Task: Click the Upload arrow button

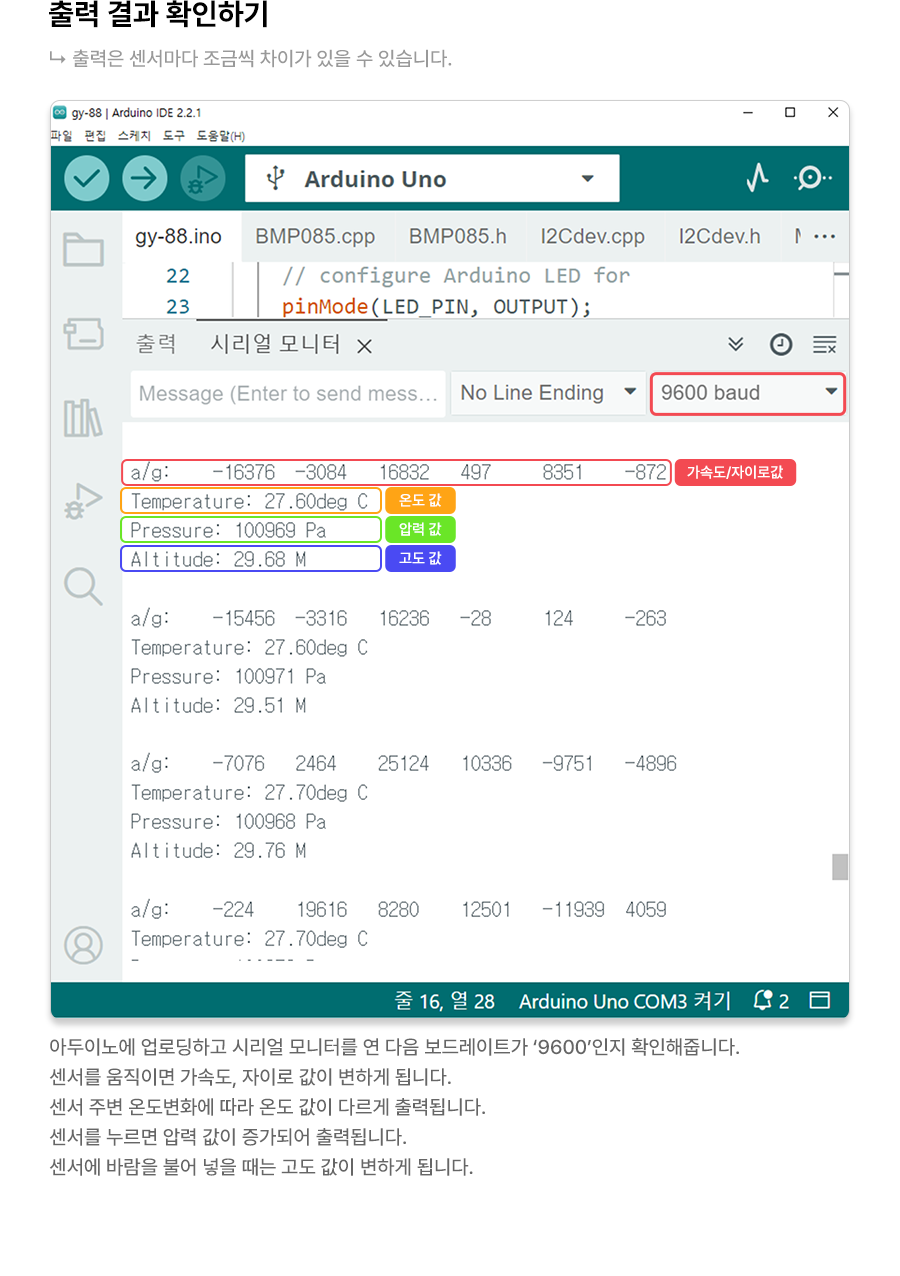Action: tap(145, 179)
